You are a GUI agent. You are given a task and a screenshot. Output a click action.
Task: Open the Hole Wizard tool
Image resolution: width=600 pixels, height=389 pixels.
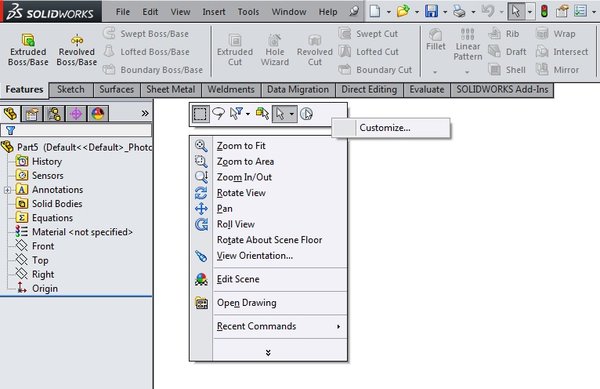coord(275,50)
